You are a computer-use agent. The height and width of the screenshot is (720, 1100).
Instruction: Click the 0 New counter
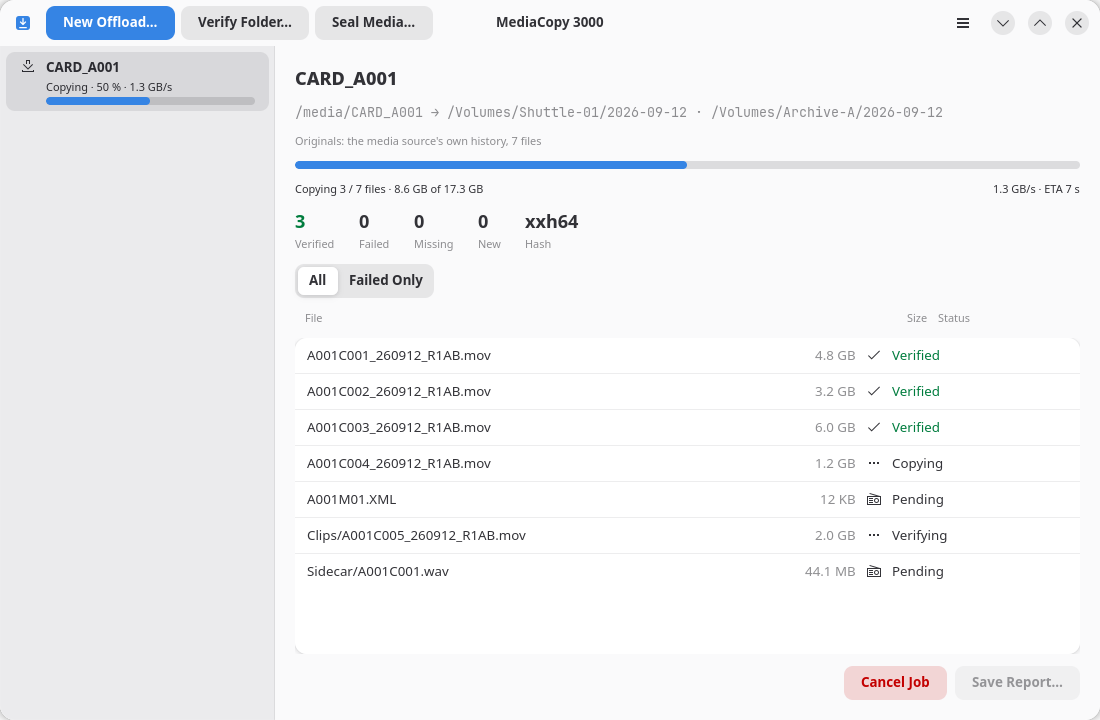point(489,232)
